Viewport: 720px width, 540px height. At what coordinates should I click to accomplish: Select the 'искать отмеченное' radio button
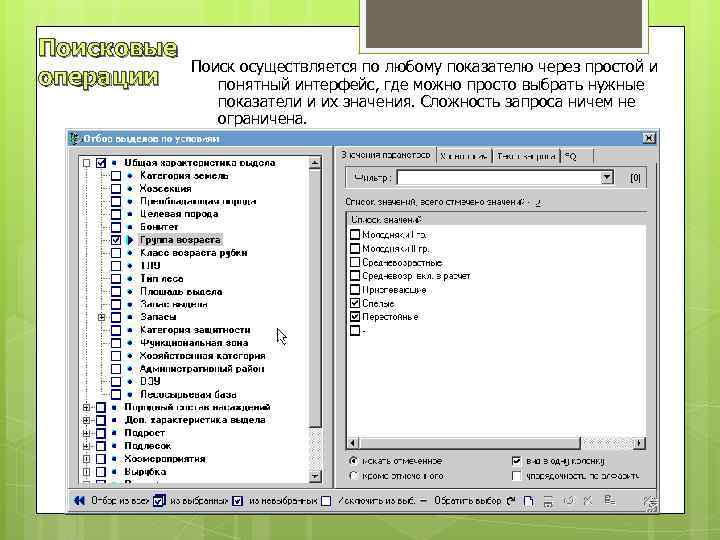(354, 461)
